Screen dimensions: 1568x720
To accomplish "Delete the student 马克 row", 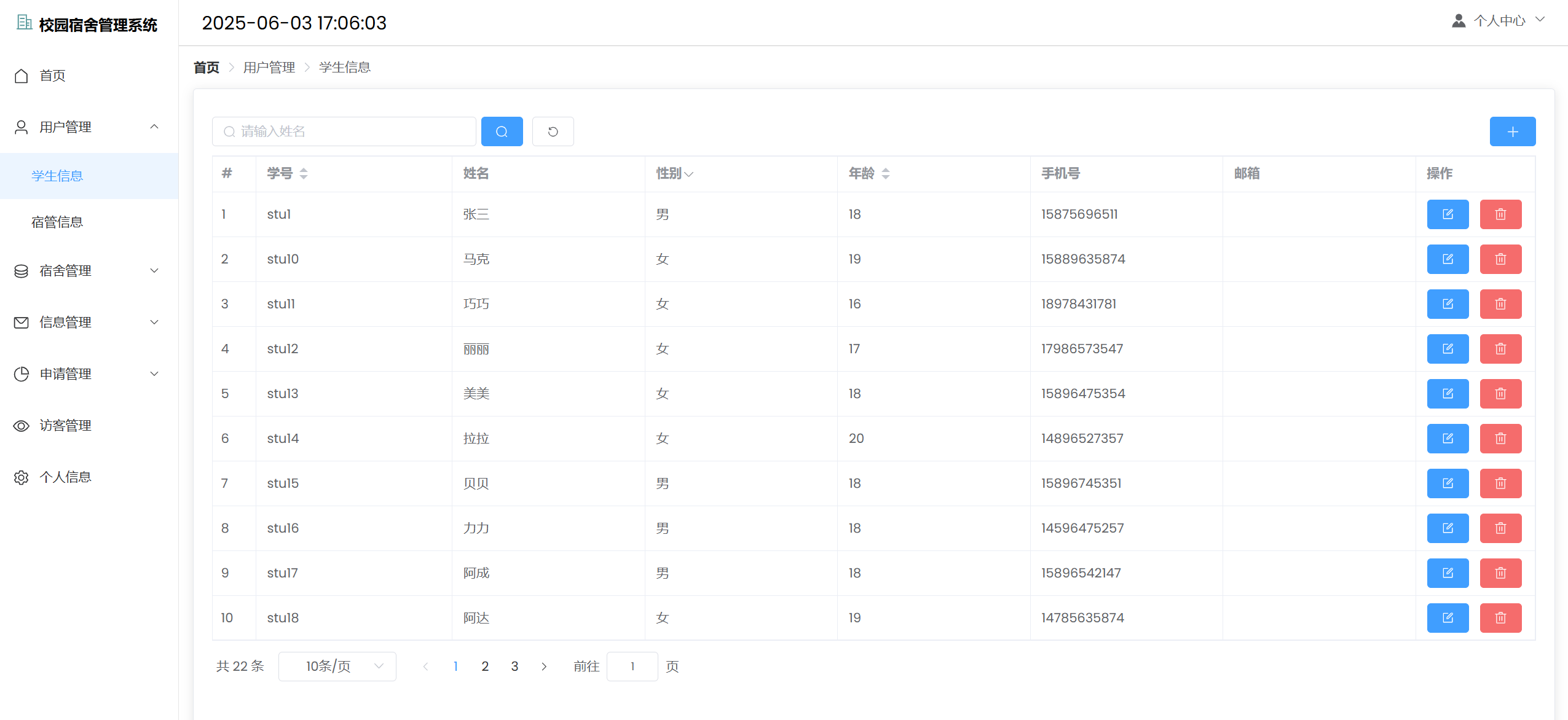I will coord(1500,259).
